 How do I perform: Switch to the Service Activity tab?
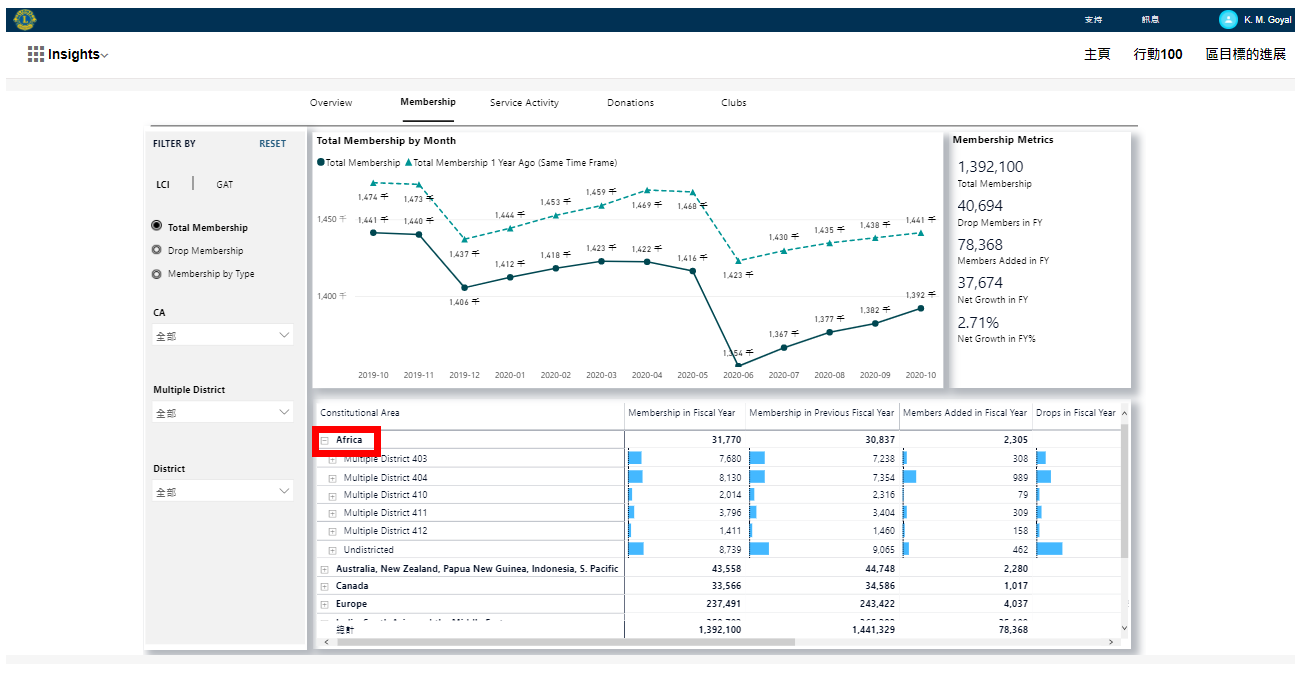click(x=524, y=103)
